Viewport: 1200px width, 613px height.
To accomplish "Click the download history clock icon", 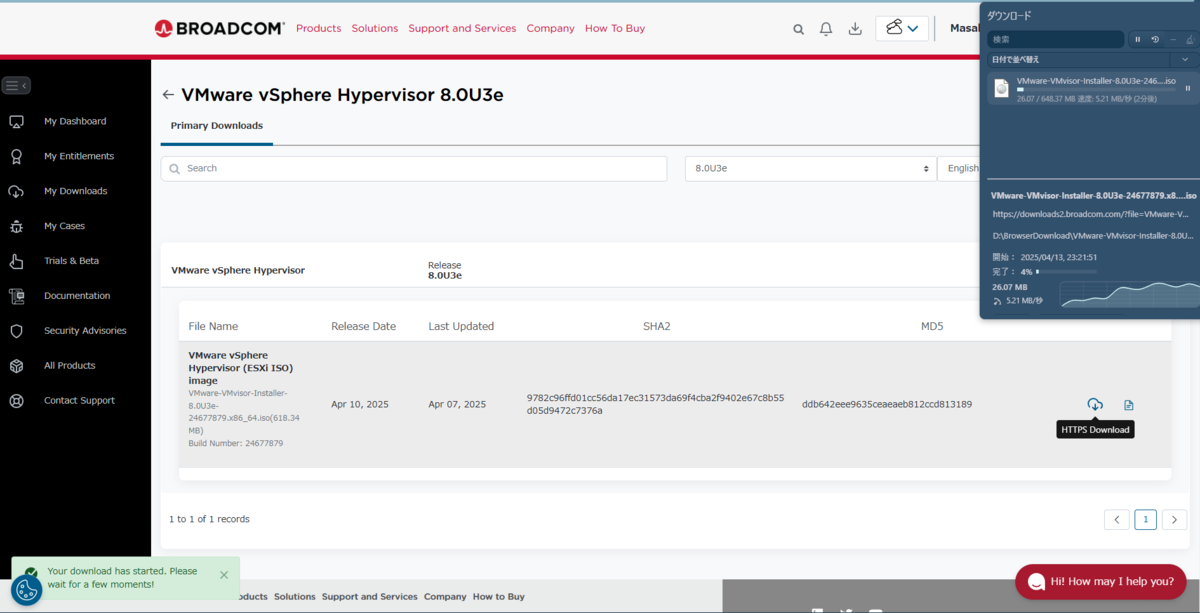I will click(x=1155, y=39).
